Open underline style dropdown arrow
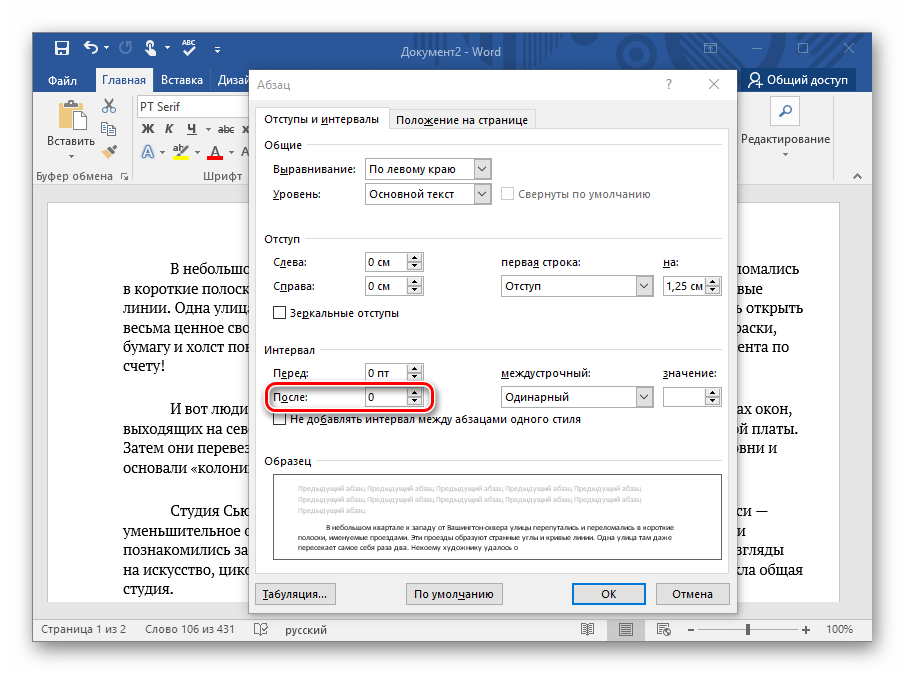The image size is (904, 674). [208, 130]
